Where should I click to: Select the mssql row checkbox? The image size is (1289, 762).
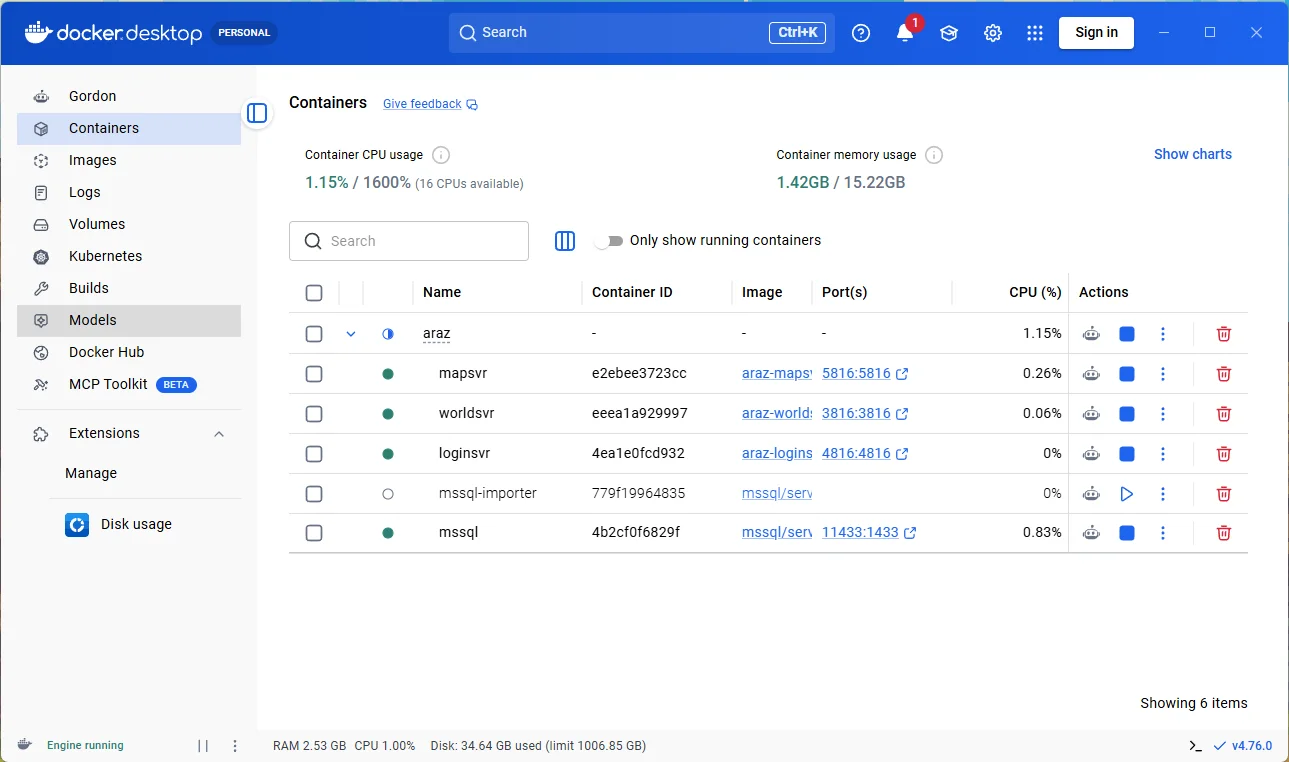[314, 533]
